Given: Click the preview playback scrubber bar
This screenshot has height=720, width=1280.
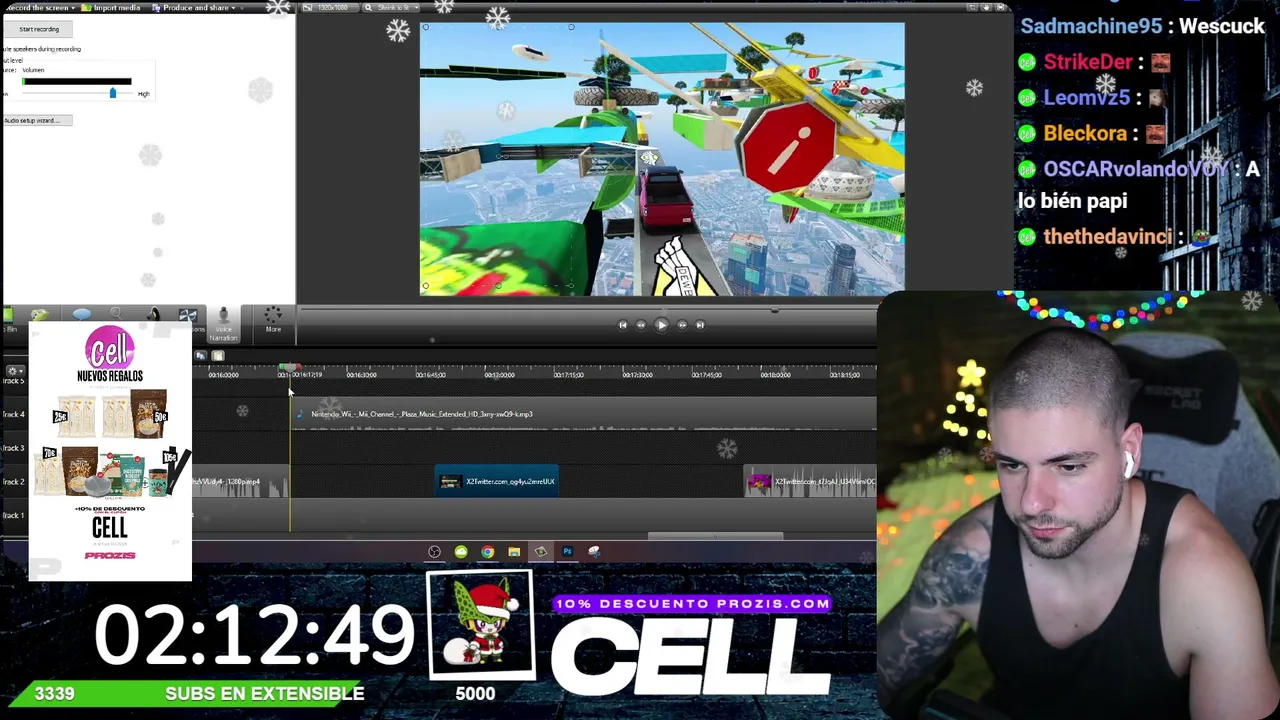Looking at the screenshot, I should pyautogui.click(x=588, y=311).
